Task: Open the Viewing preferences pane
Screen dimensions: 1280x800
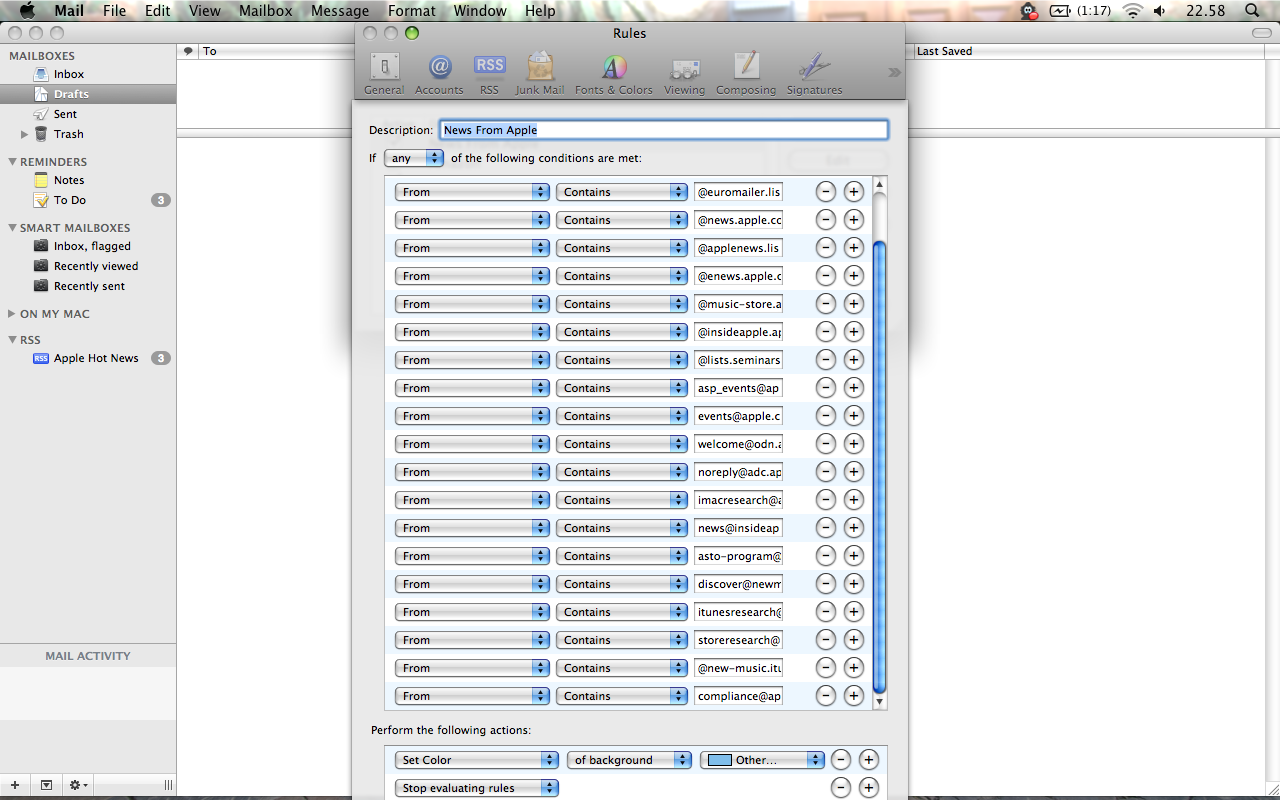Action: pyautogui.click(x=685, y=74)
